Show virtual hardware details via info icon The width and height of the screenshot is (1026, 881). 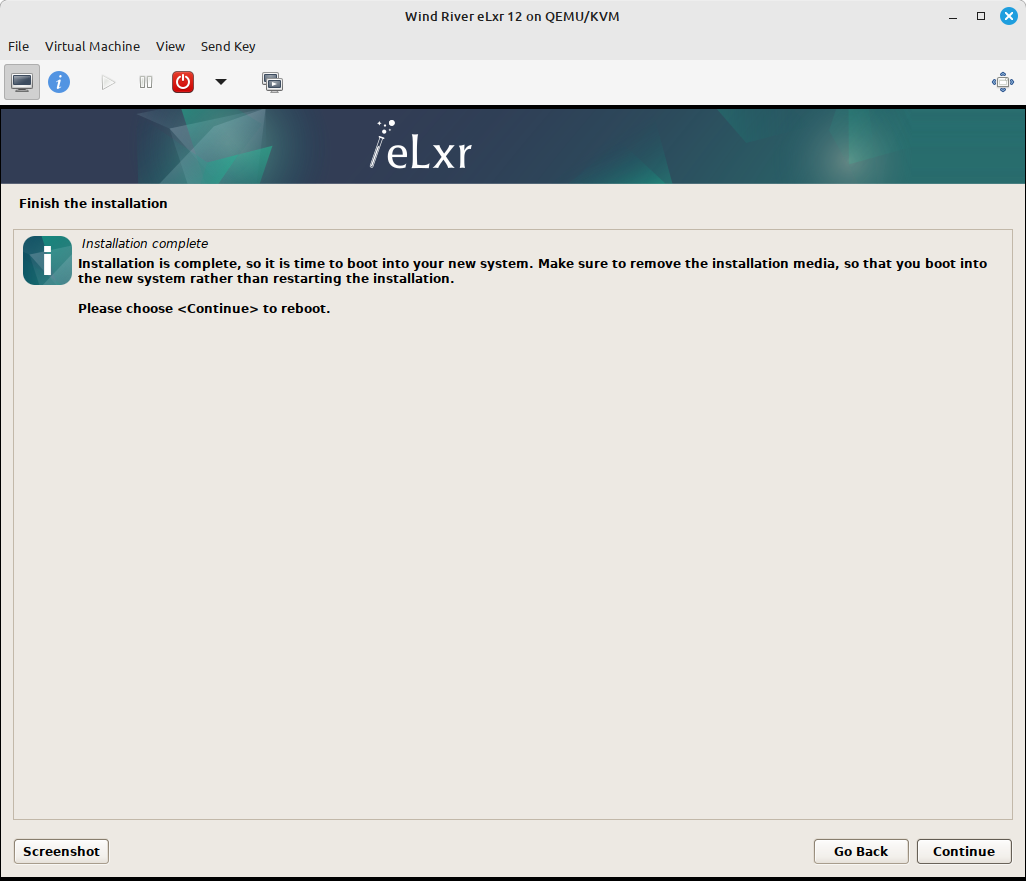(59, 82)
